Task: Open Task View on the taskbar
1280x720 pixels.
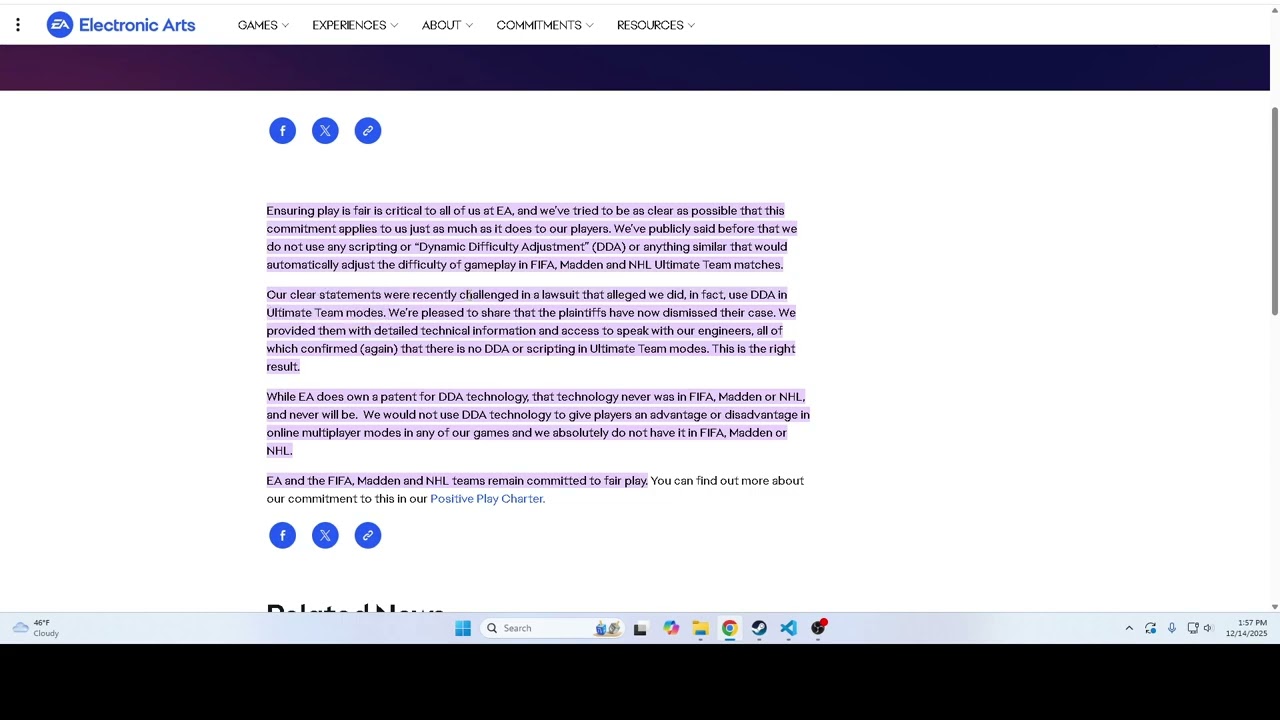Action: click(640, 628)
